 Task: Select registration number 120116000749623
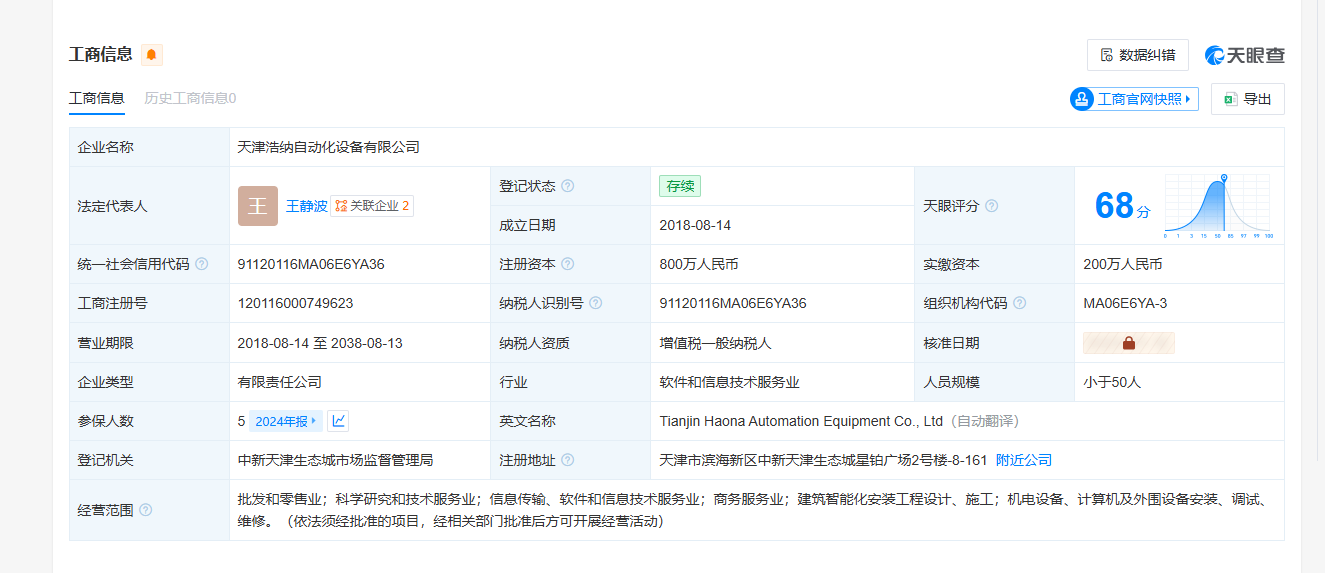(x=295, y=303)
